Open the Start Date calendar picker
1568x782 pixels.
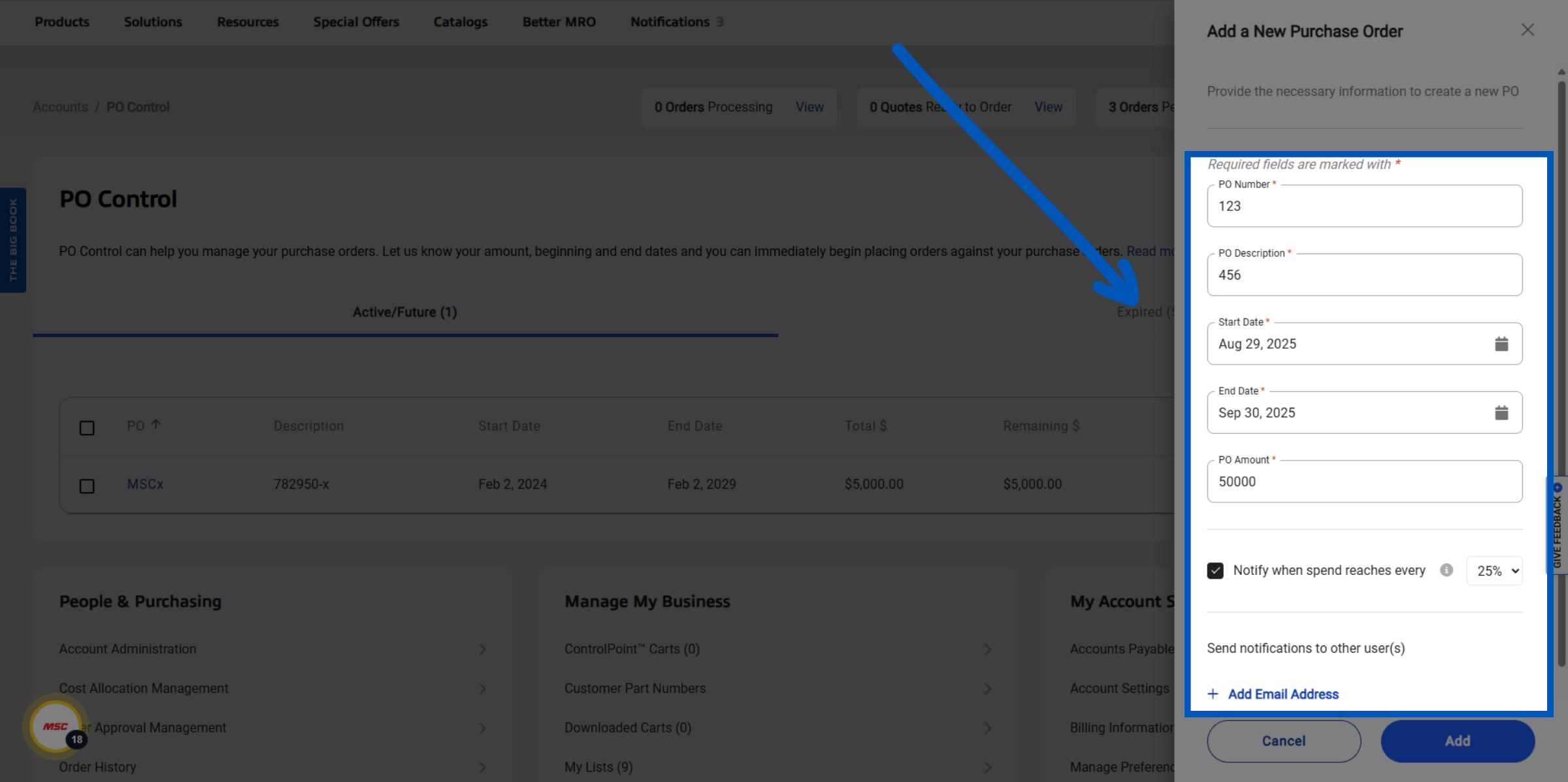(1501, 344)
